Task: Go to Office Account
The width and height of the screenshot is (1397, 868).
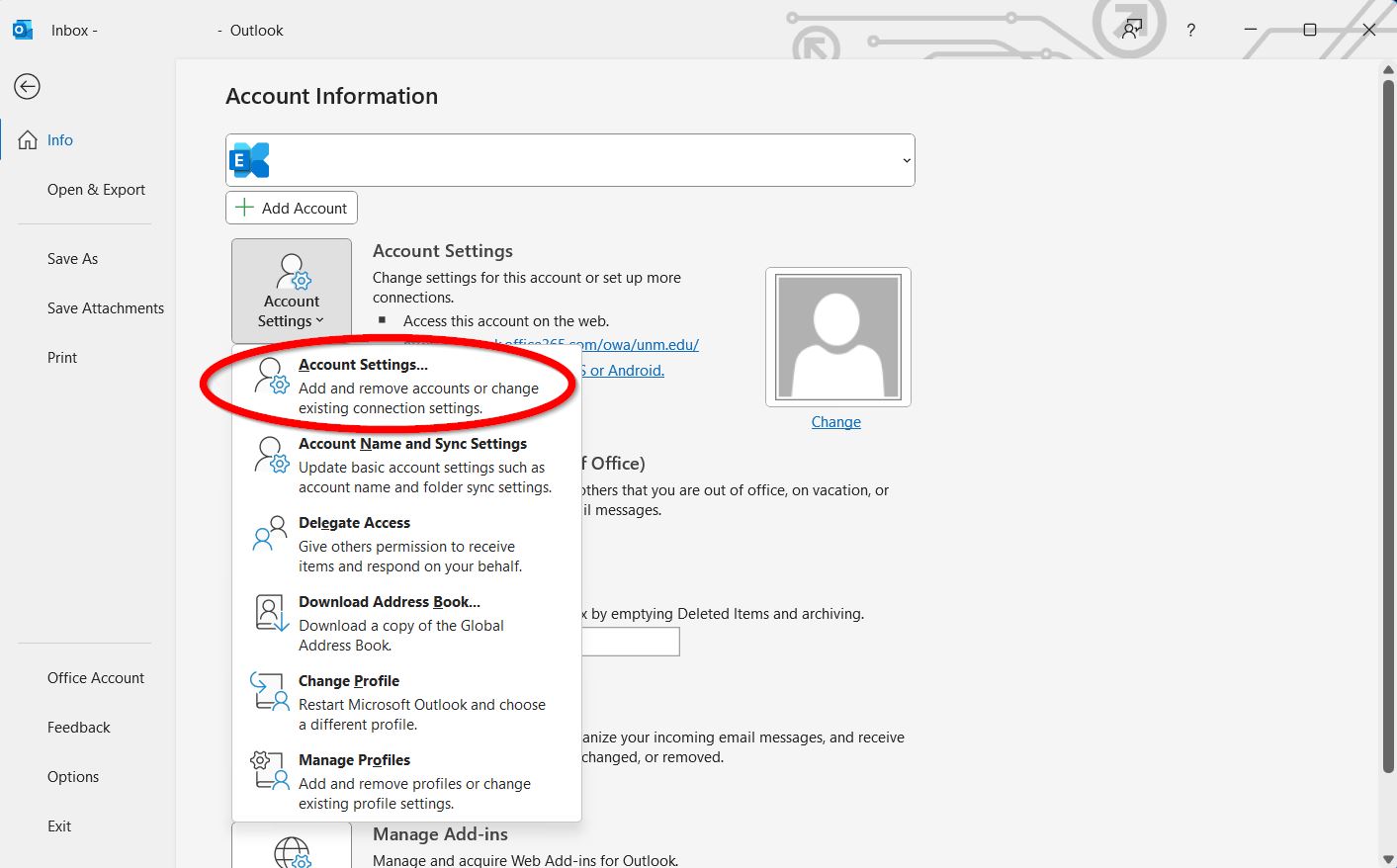Action: pyautogui.click(x=95, y=678)
